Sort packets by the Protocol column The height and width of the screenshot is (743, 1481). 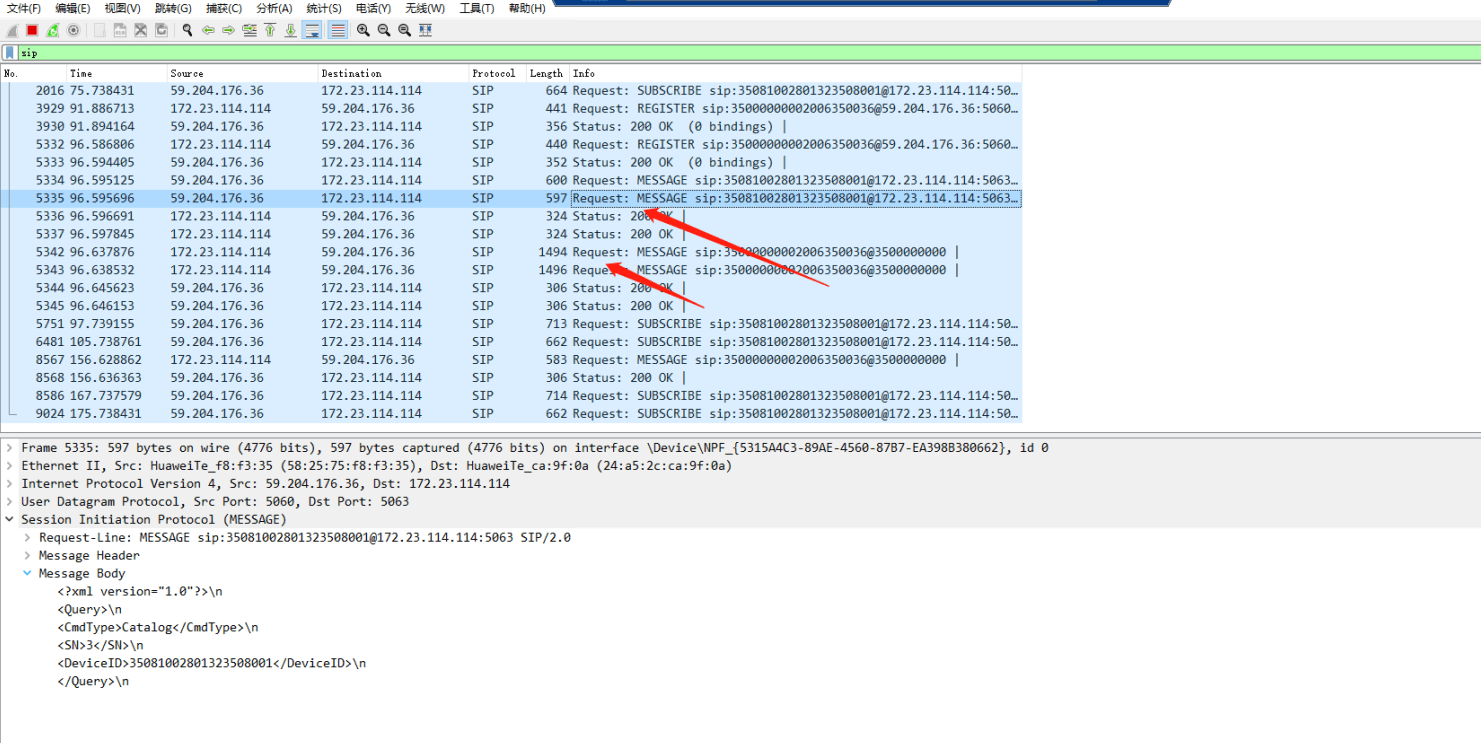pos(494,73)
